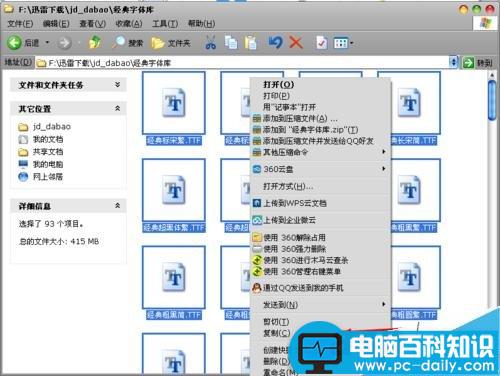500x376 pixels.
Task: Choose 使用 360进行木马云查杀
Action: click(320, 260)
